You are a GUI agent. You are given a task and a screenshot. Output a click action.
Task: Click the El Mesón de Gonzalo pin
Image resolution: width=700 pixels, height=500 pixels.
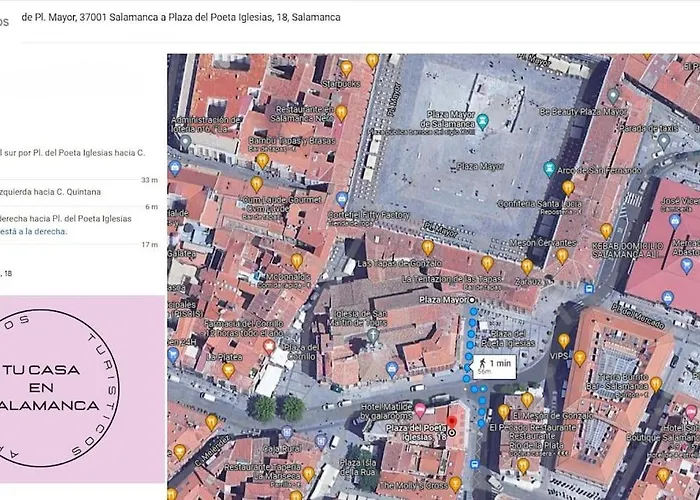point(529,400)
